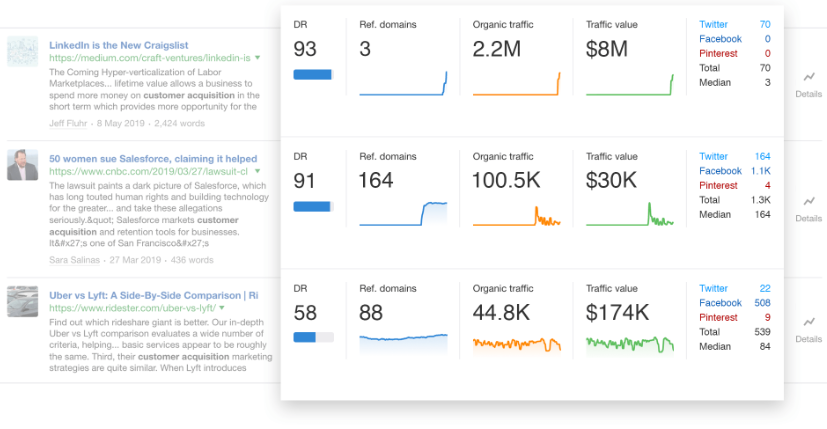
Task: Select the Uber vs Lyft thumbnail image
Action: pyautogui.click(x=22, y=301)
